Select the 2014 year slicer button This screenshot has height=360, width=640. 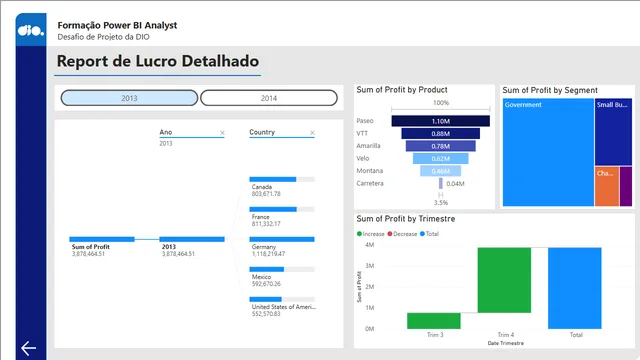click(x=269, y=98)
